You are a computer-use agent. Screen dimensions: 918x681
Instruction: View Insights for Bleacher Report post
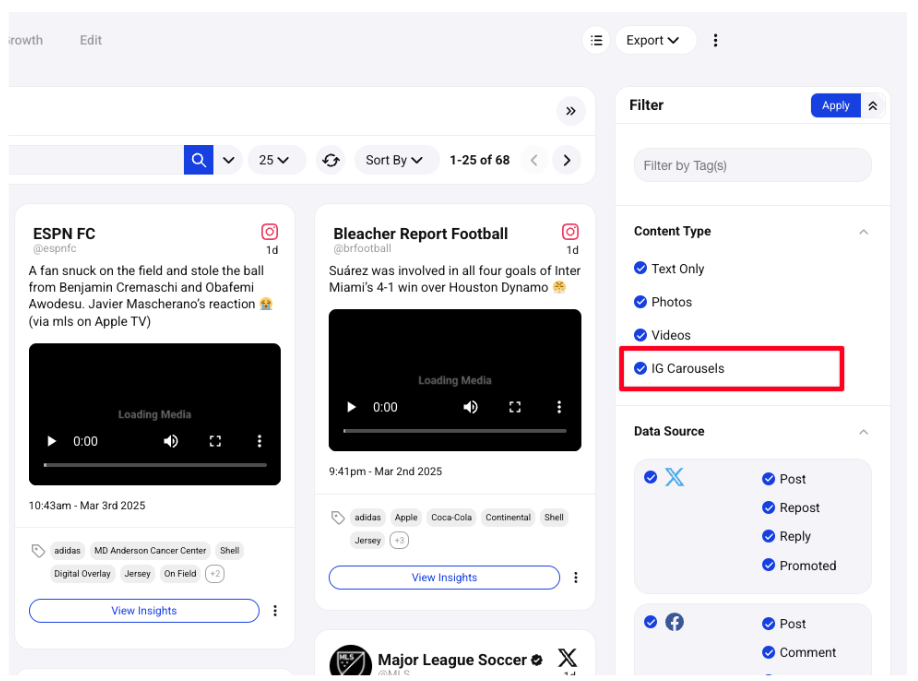coord(444,577)
